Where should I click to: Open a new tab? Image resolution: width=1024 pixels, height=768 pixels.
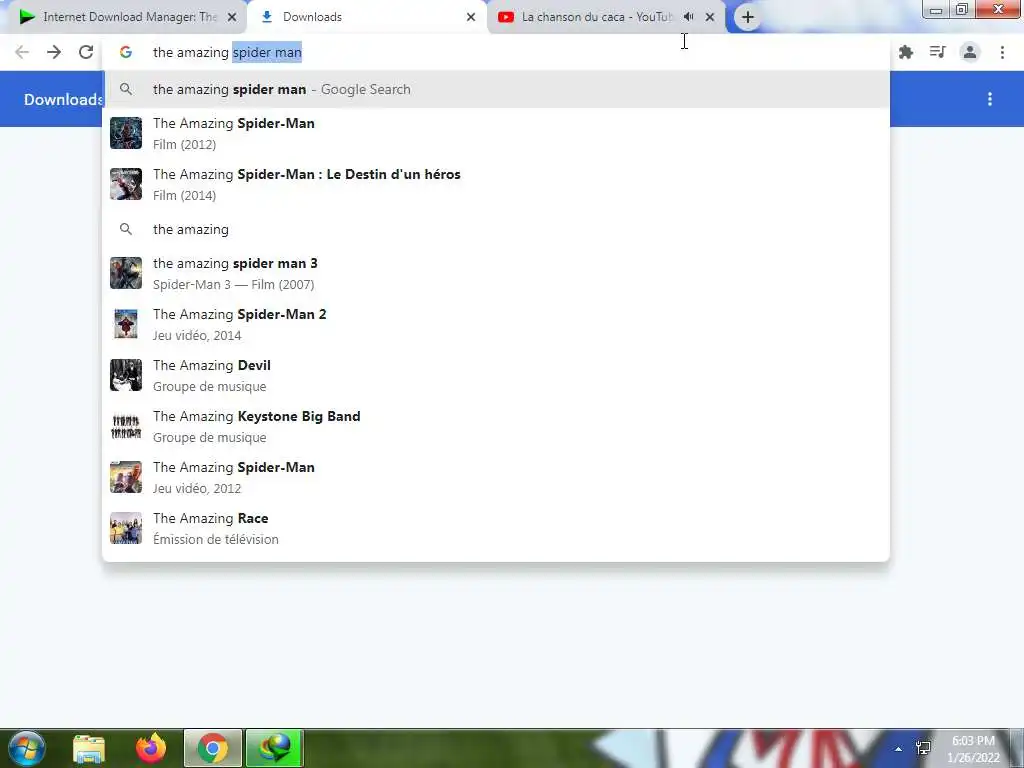(x=748, y=17)
